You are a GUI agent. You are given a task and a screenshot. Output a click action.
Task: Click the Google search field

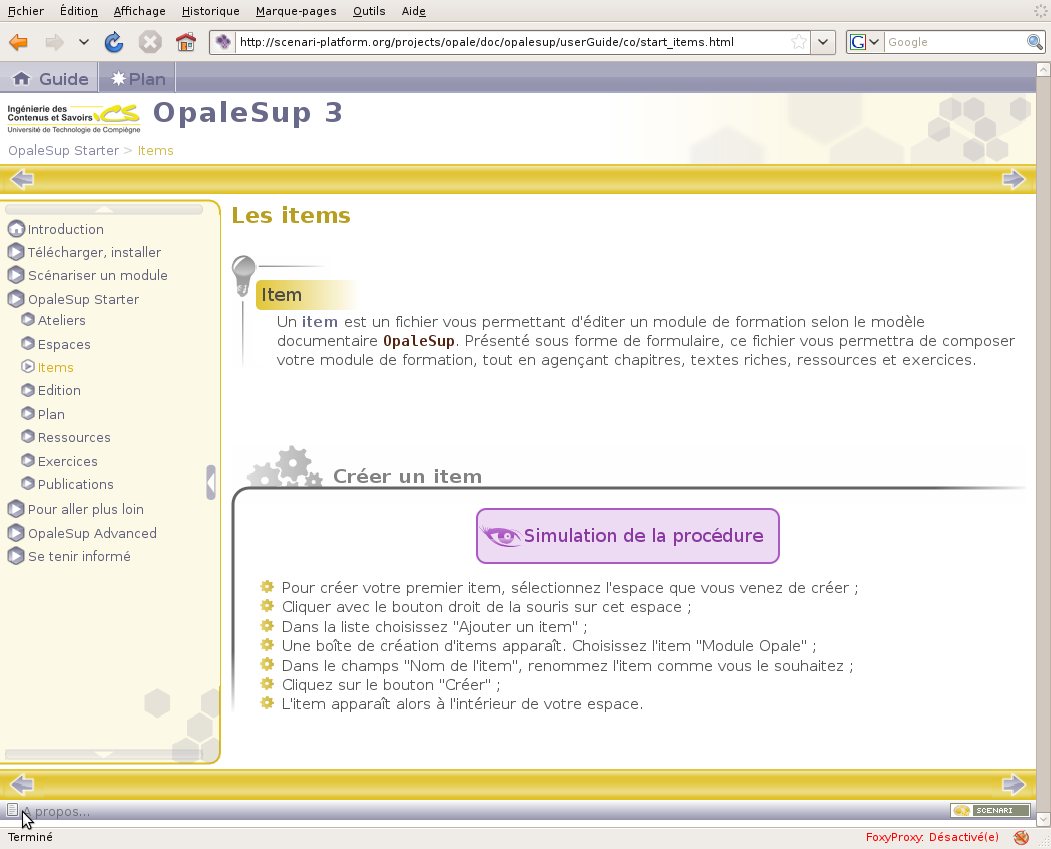tap(955, 42)
